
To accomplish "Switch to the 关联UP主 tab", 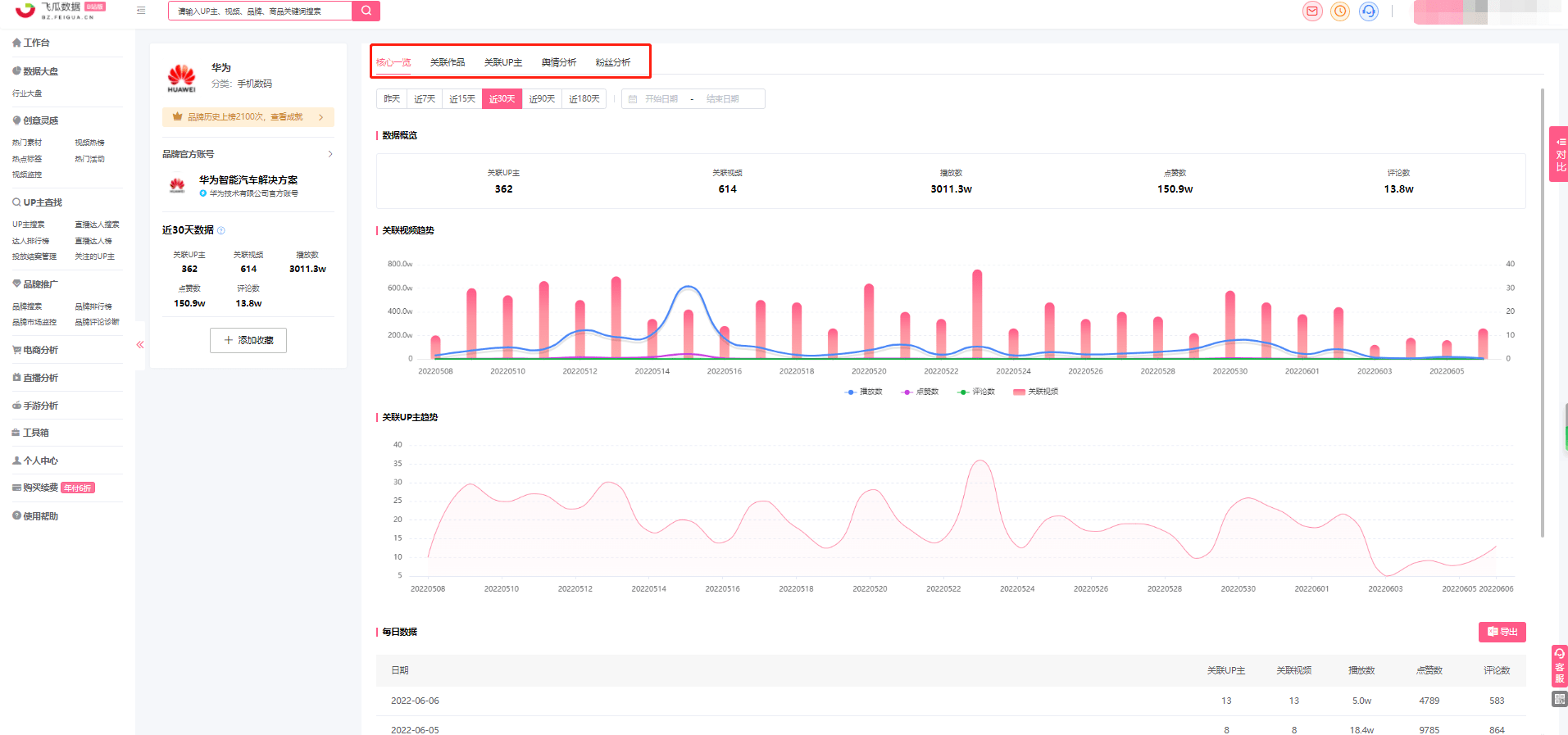I will tap(503, 62).
